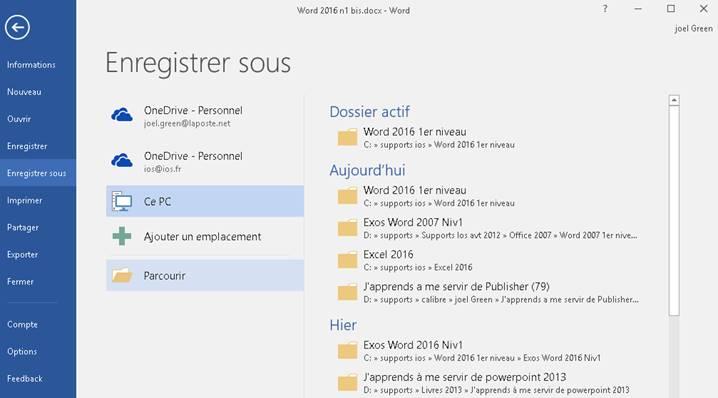The height and width of the screenshot is (398, 718).
Task: Open the Informations menu item
Action: tap(31, 65)
